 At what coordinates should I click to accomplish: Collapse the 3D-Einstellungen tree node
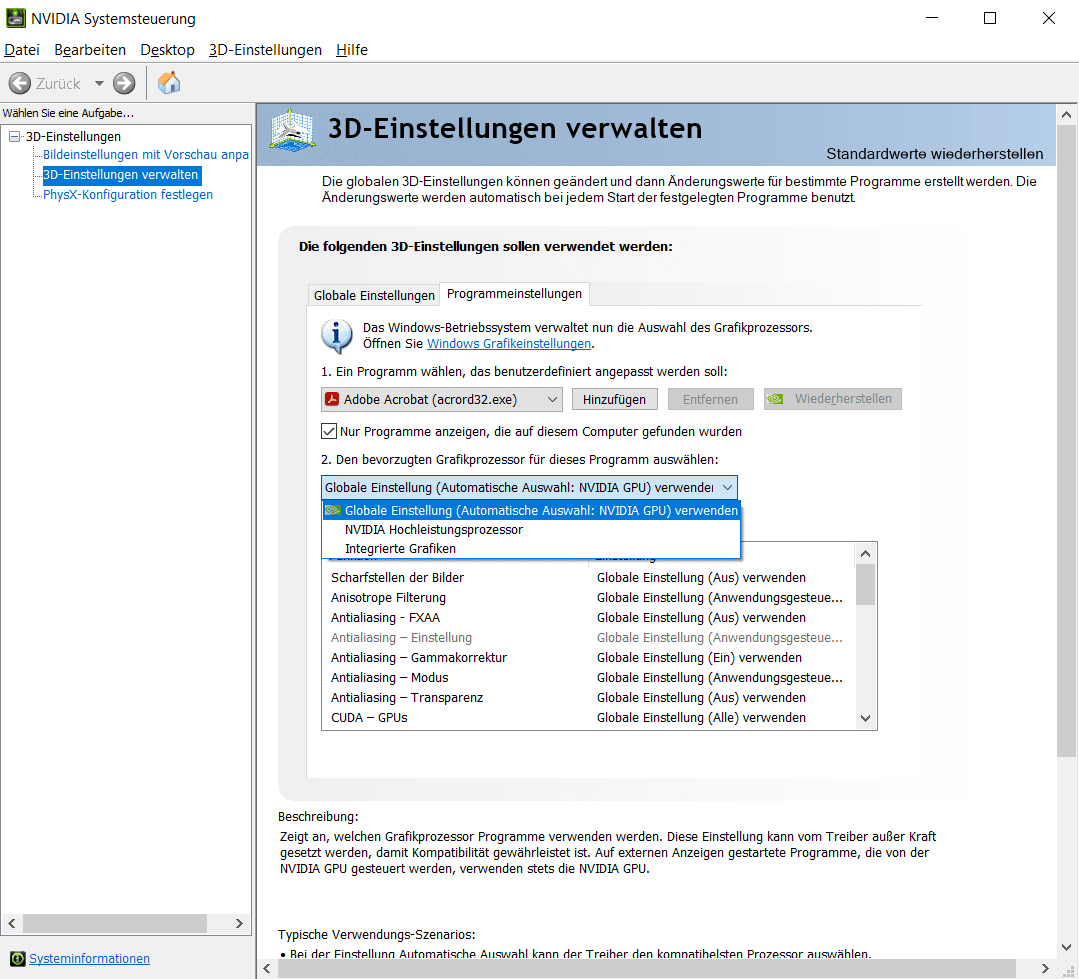[x=14, y=136]
